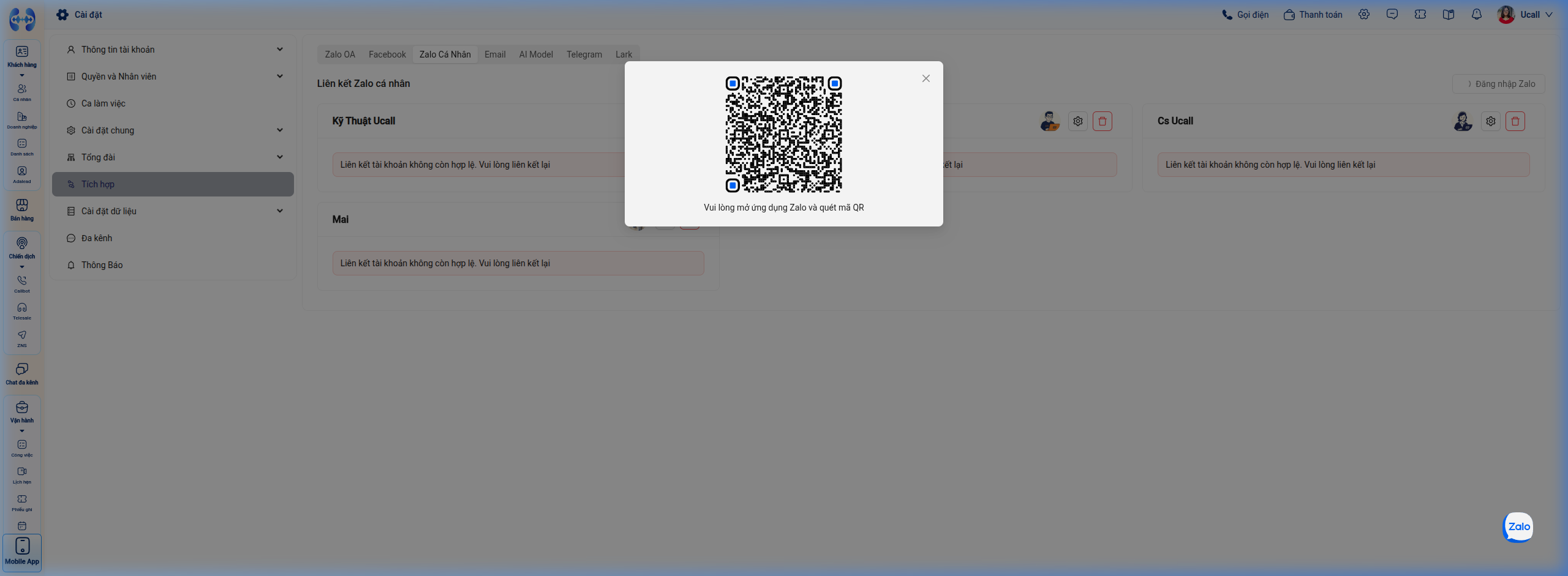Image resolution: width=1568 pixels, height=576 pixels.
Task: Open Khách hàng in the sidebar
Action: tap(22, 56)
